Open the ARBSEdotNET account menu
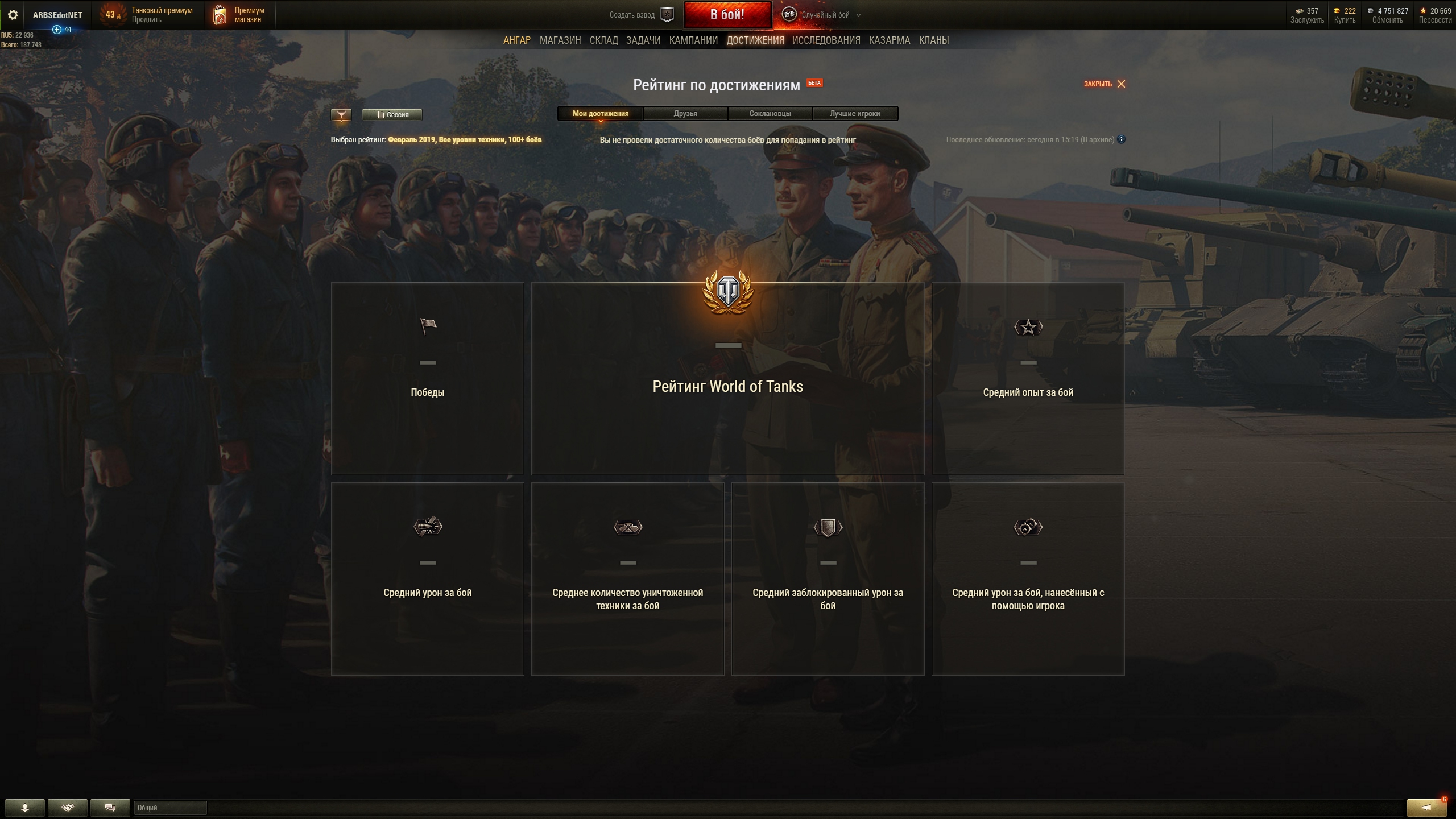The height and width of the screenshot is (819, 1456). click(57, 15)
